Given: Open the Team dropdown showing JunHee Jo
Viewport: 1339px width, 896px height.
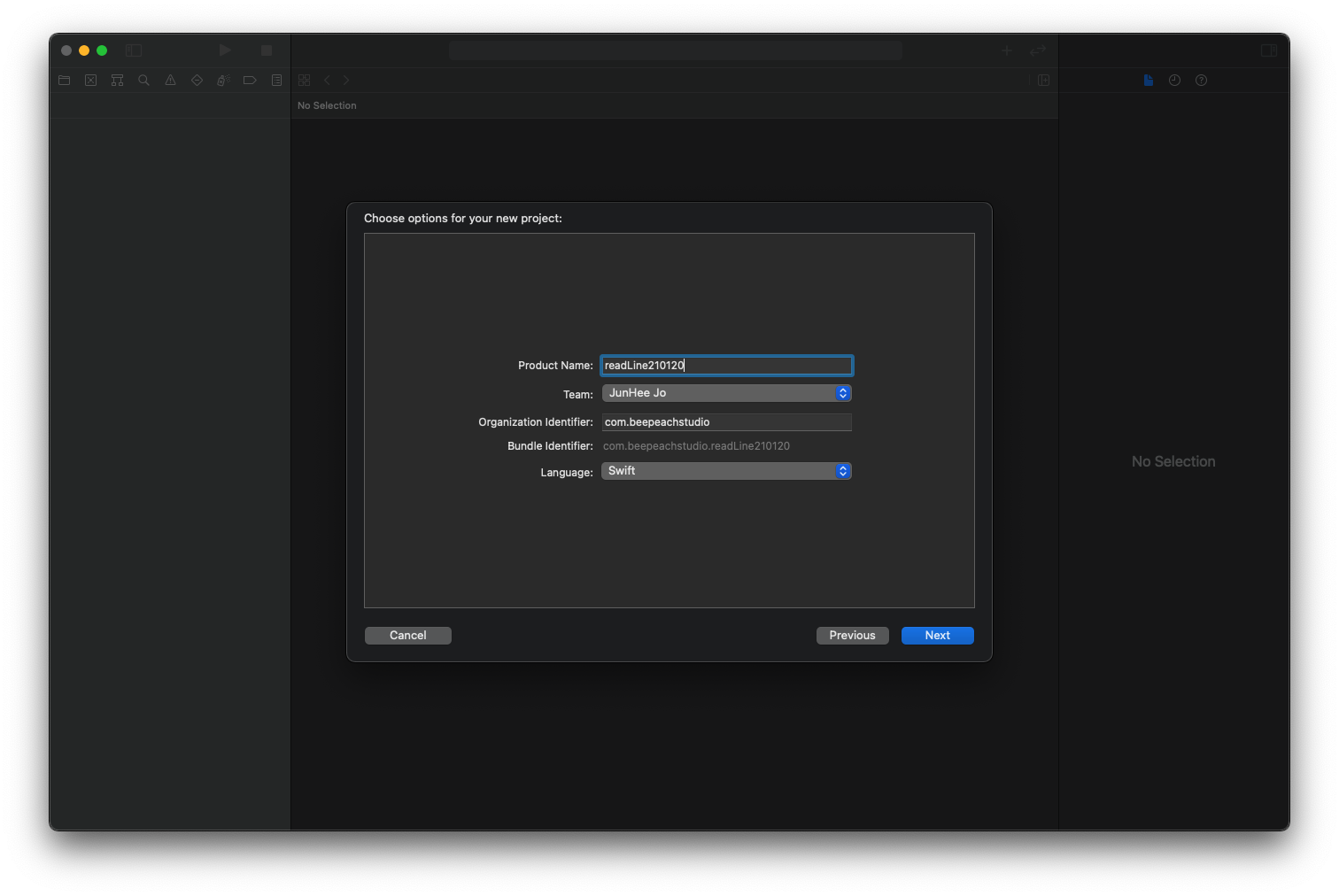Looking at the screenshot, I should 727,393.
